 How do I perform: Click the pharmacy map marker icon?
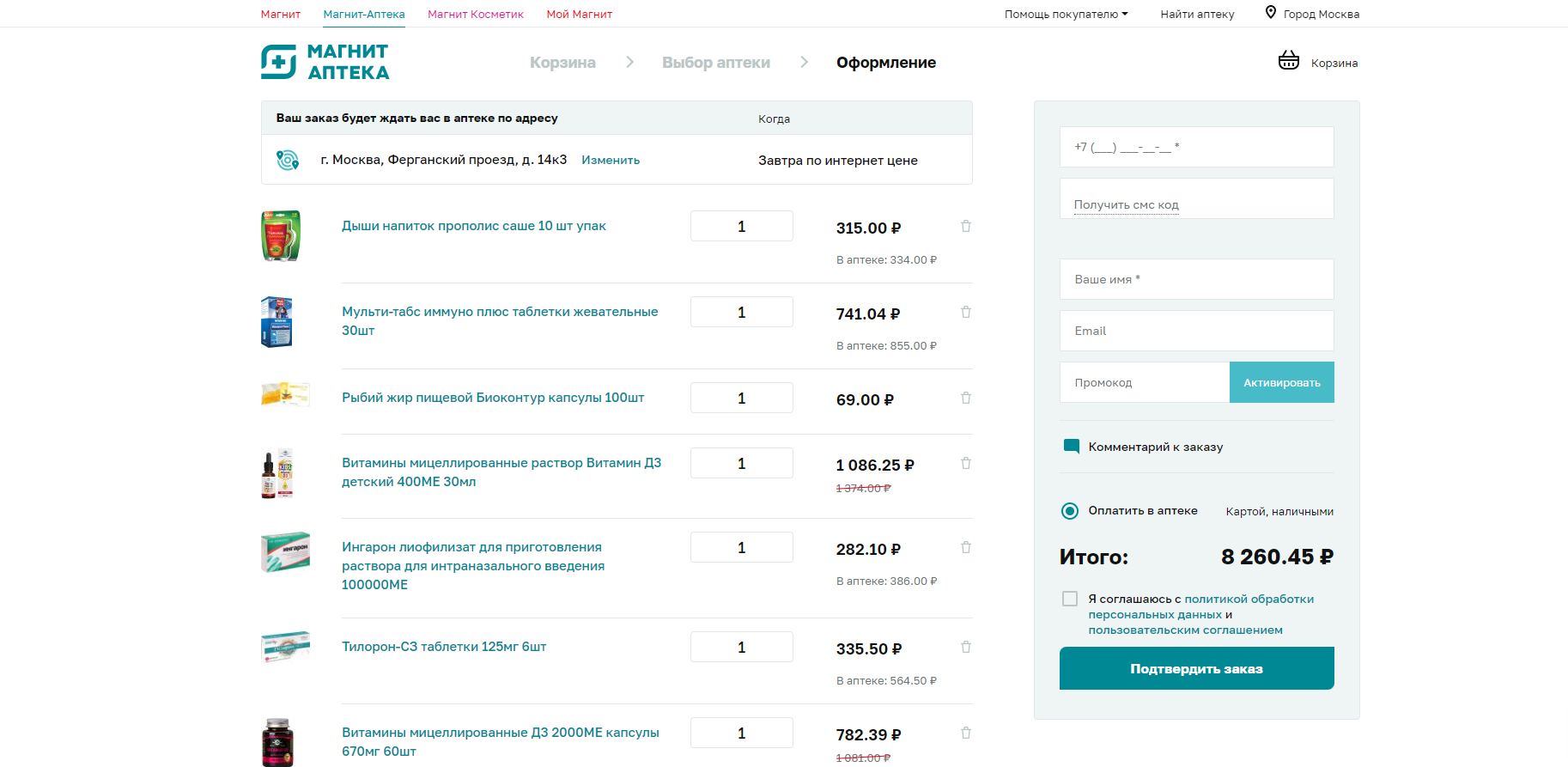pos(288,160)
